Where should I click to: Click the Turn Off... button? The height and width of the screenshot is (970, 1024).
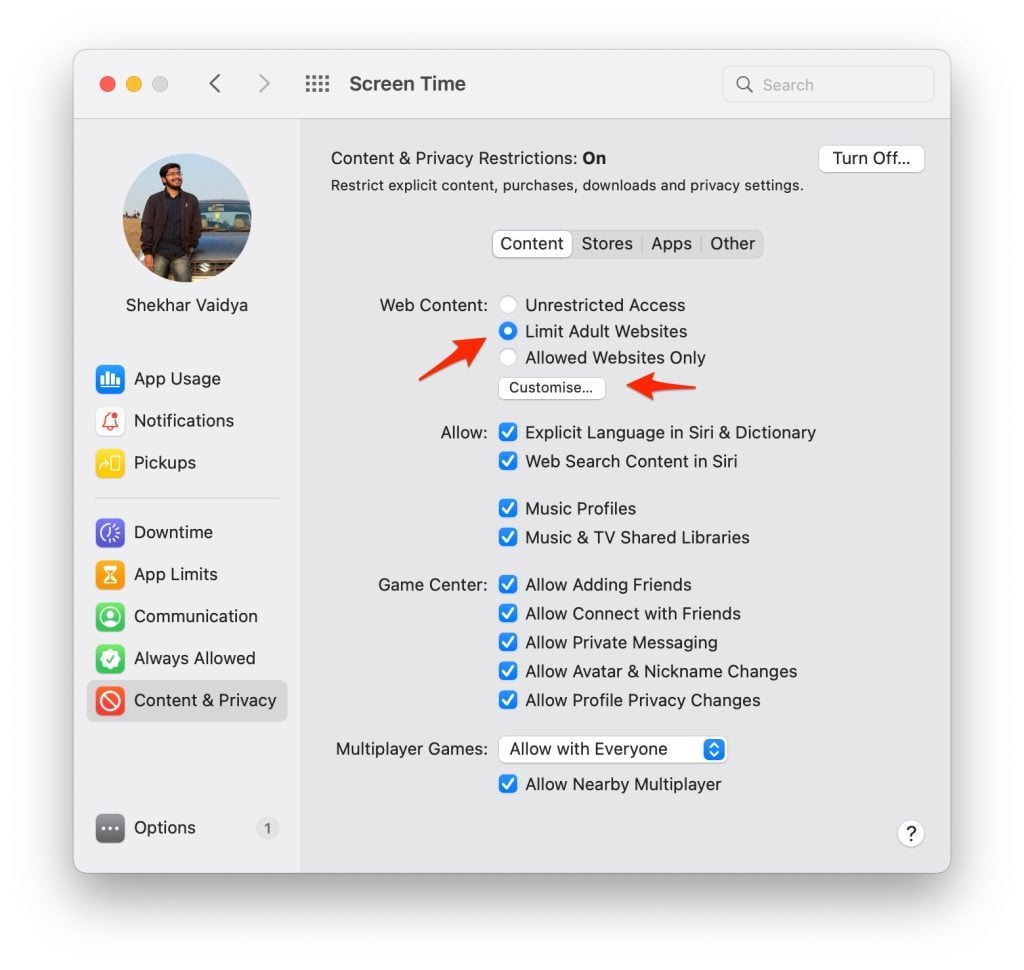[x=871, y=159]
